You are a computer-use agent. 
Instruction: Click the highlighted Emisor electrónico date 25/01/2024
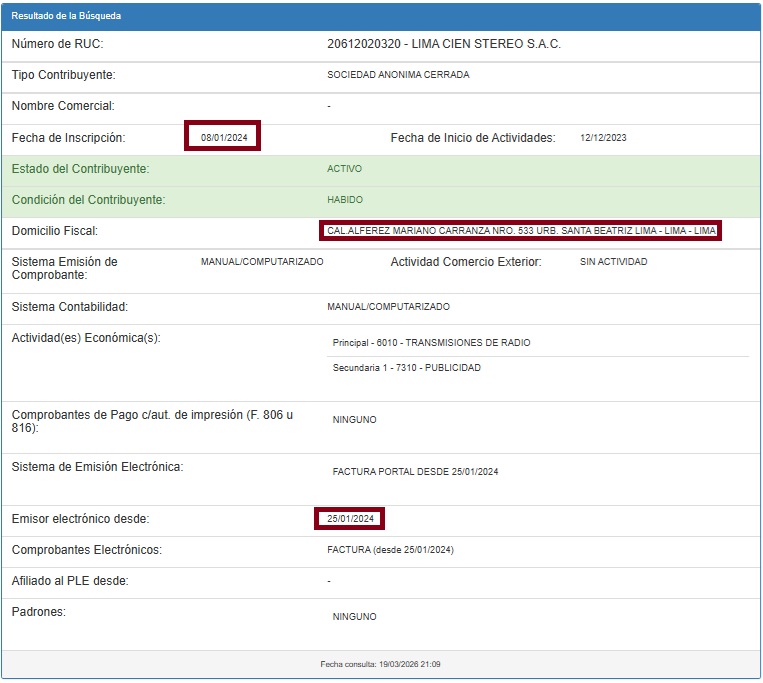point(350,519)
